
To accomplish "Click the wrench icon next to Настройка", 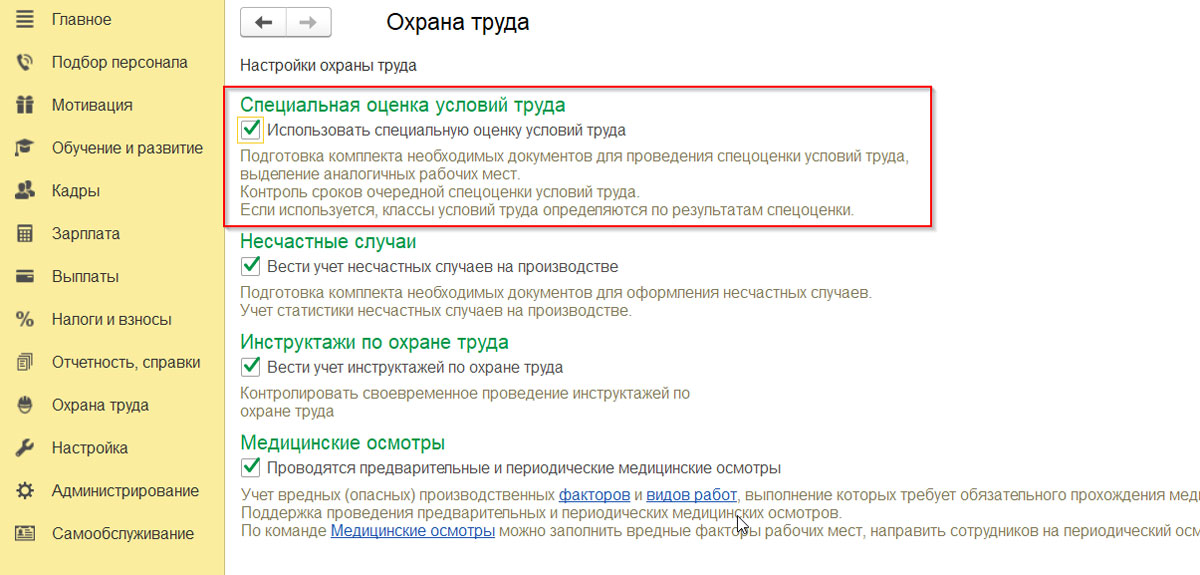I will (25, 448).
